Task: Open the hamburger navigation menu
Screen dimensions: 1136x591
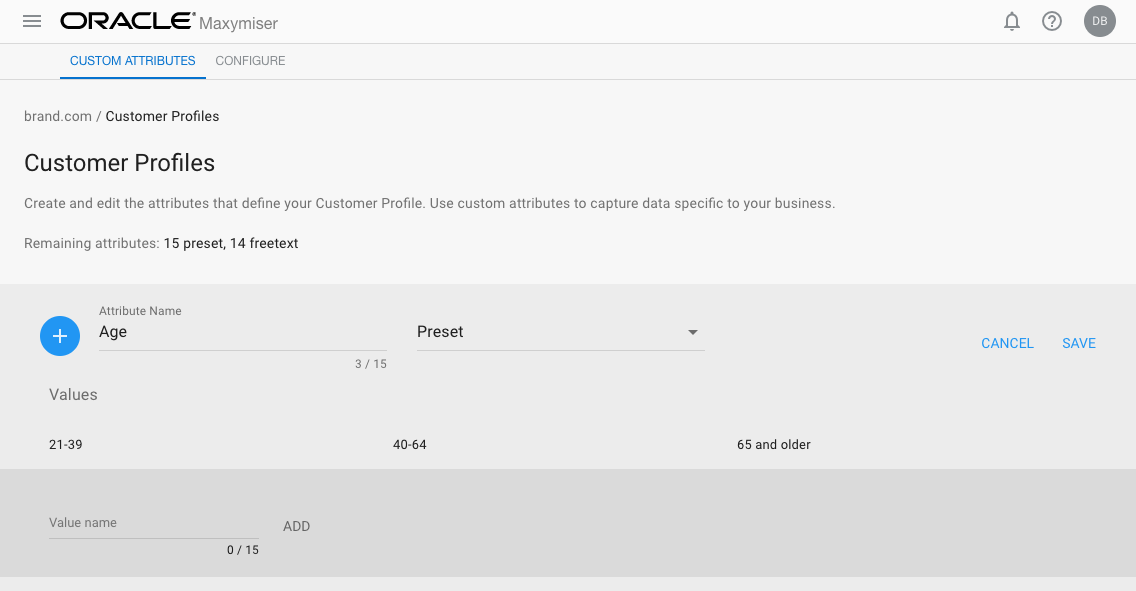Action: pos(32,21)
